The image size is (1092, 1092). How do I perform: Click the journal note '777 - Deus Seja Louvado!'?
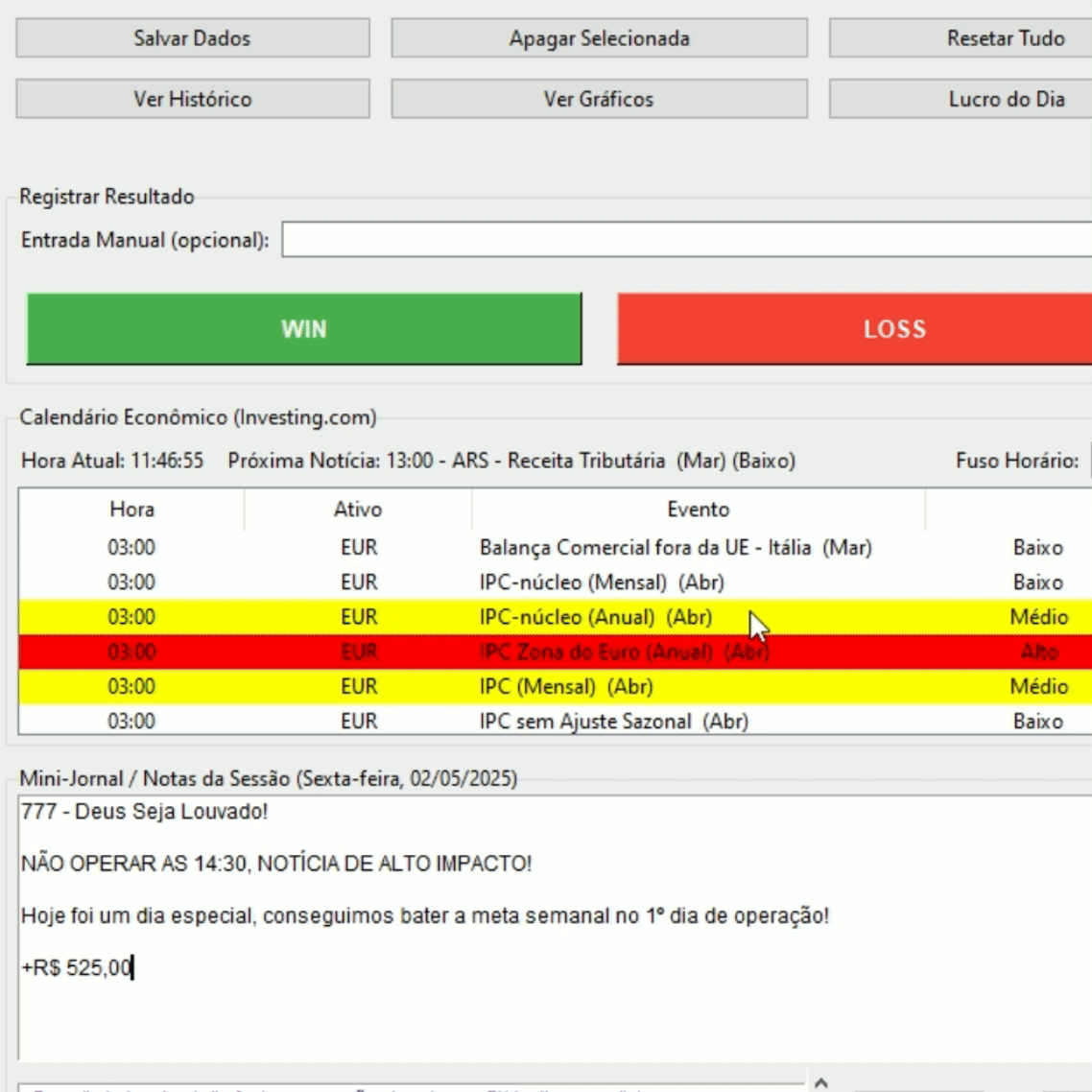[144, 812]
